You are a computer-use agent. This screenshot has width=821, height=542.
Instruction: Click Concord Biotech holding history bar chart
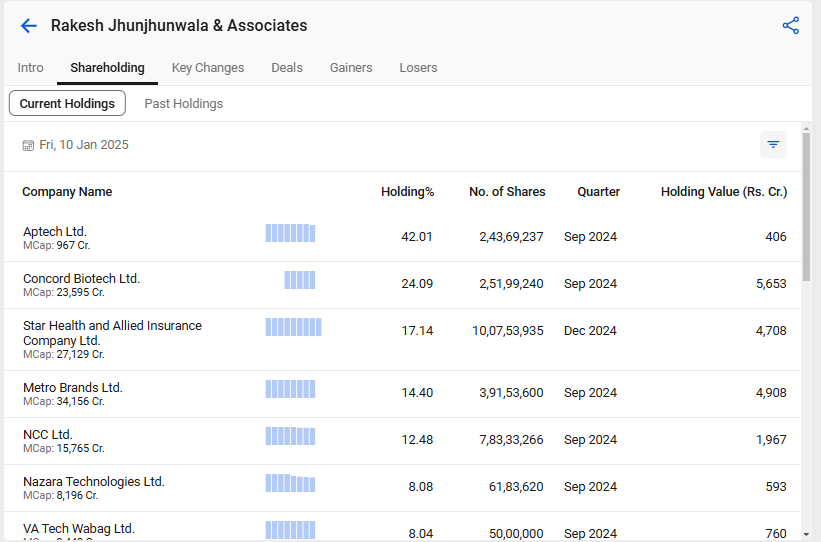pos(299,280)
